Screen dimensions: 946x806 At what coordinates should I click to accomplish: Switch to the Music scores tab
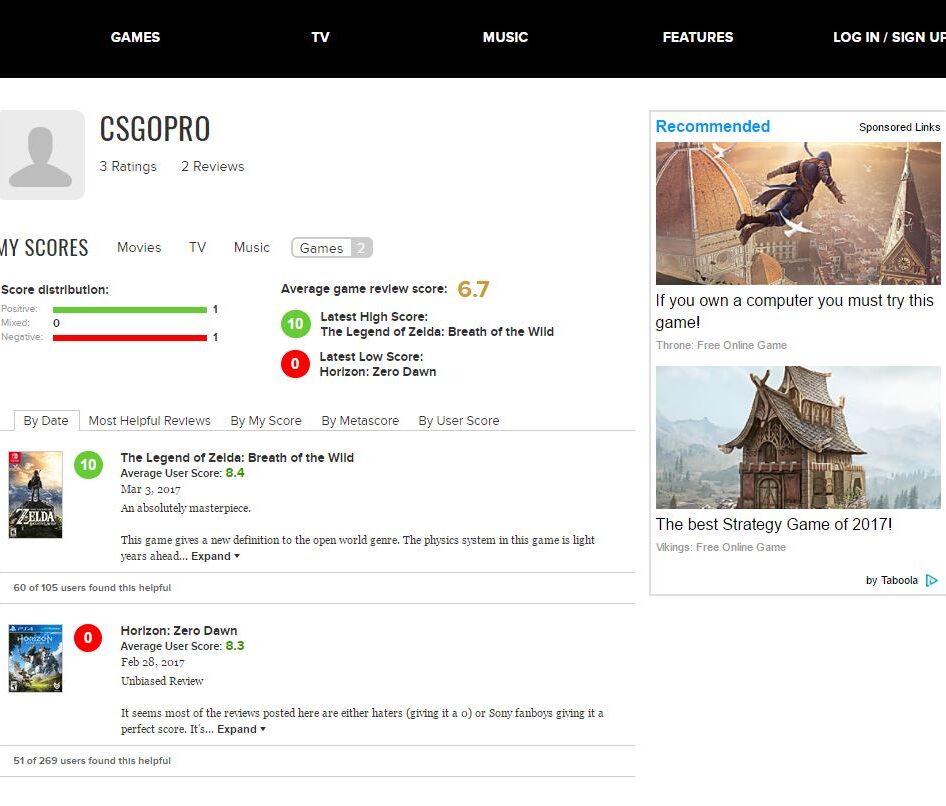tap(252, 247)
